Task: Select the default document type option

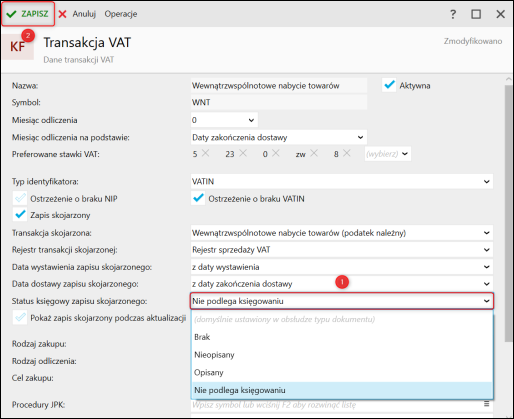Action: click(x=342, y=319)
